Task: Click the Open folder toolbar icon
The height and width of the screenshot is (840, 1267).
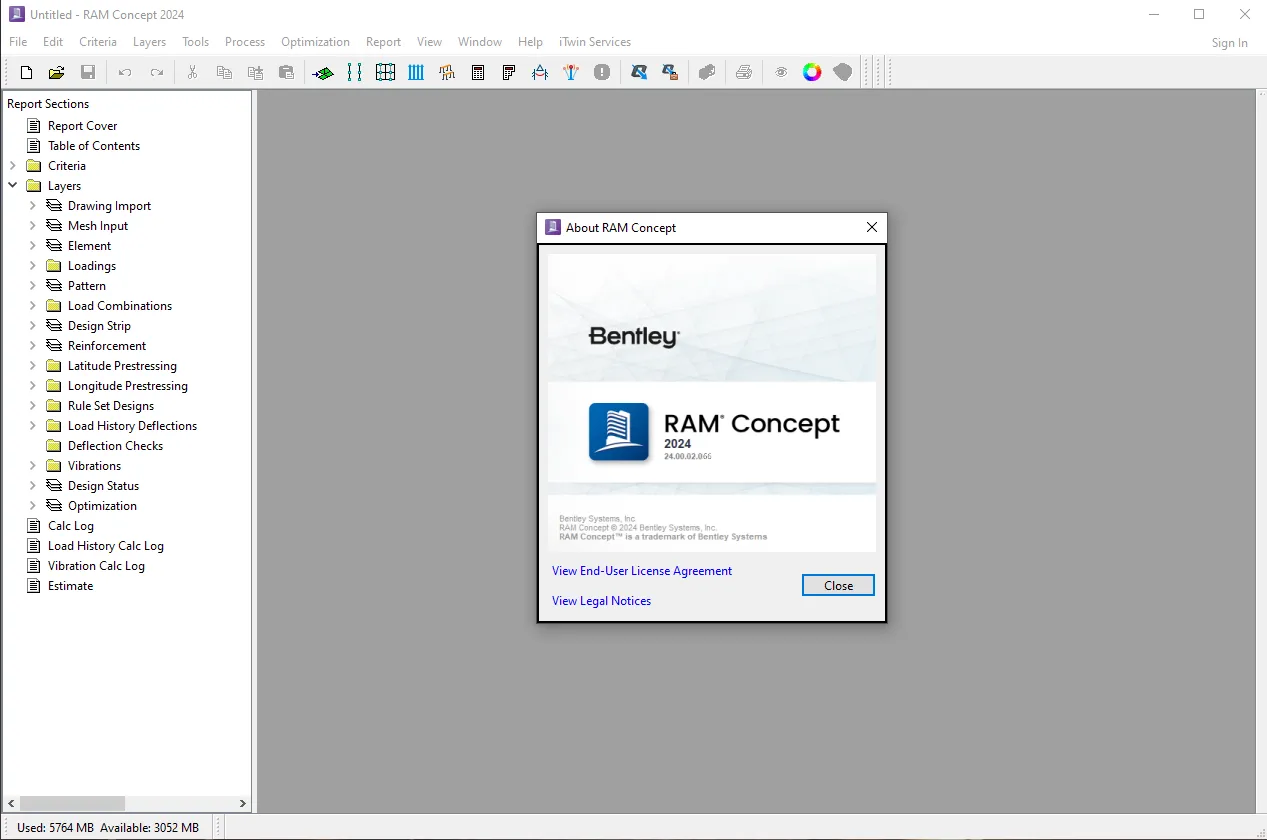Action: (57, 72)
